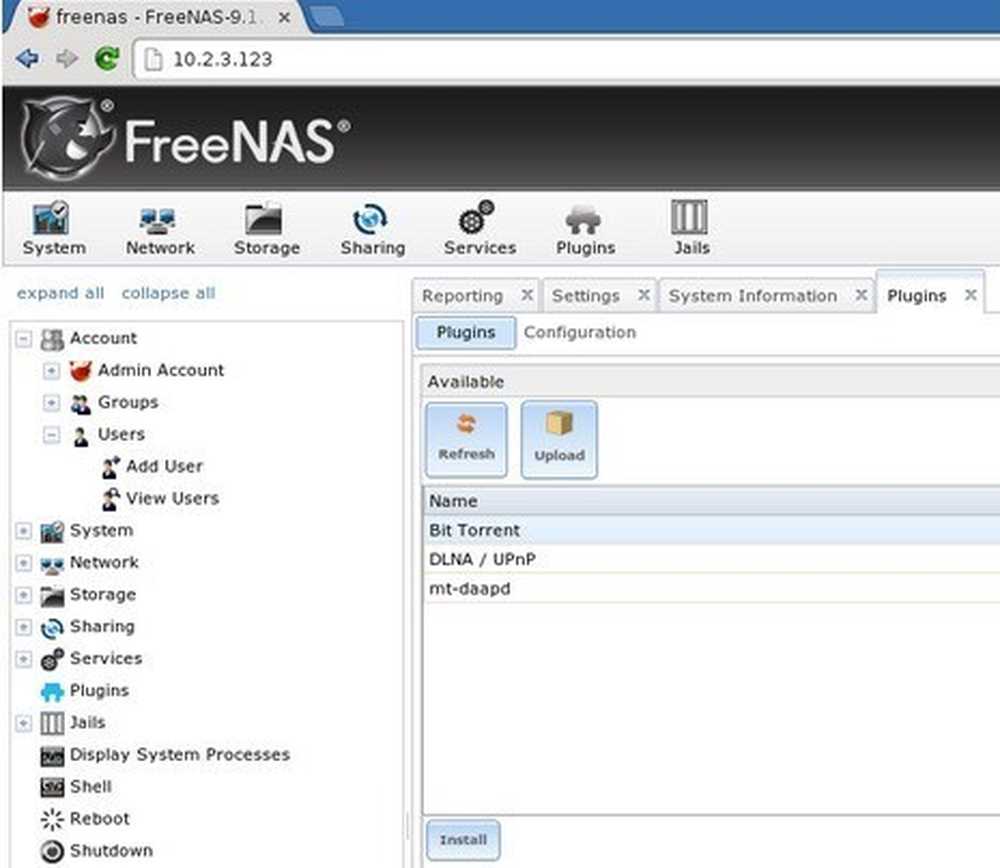Open the Sharing toolbar icon
The image size is (1000, 868).
pyautogui.click(x=372, y=228)
